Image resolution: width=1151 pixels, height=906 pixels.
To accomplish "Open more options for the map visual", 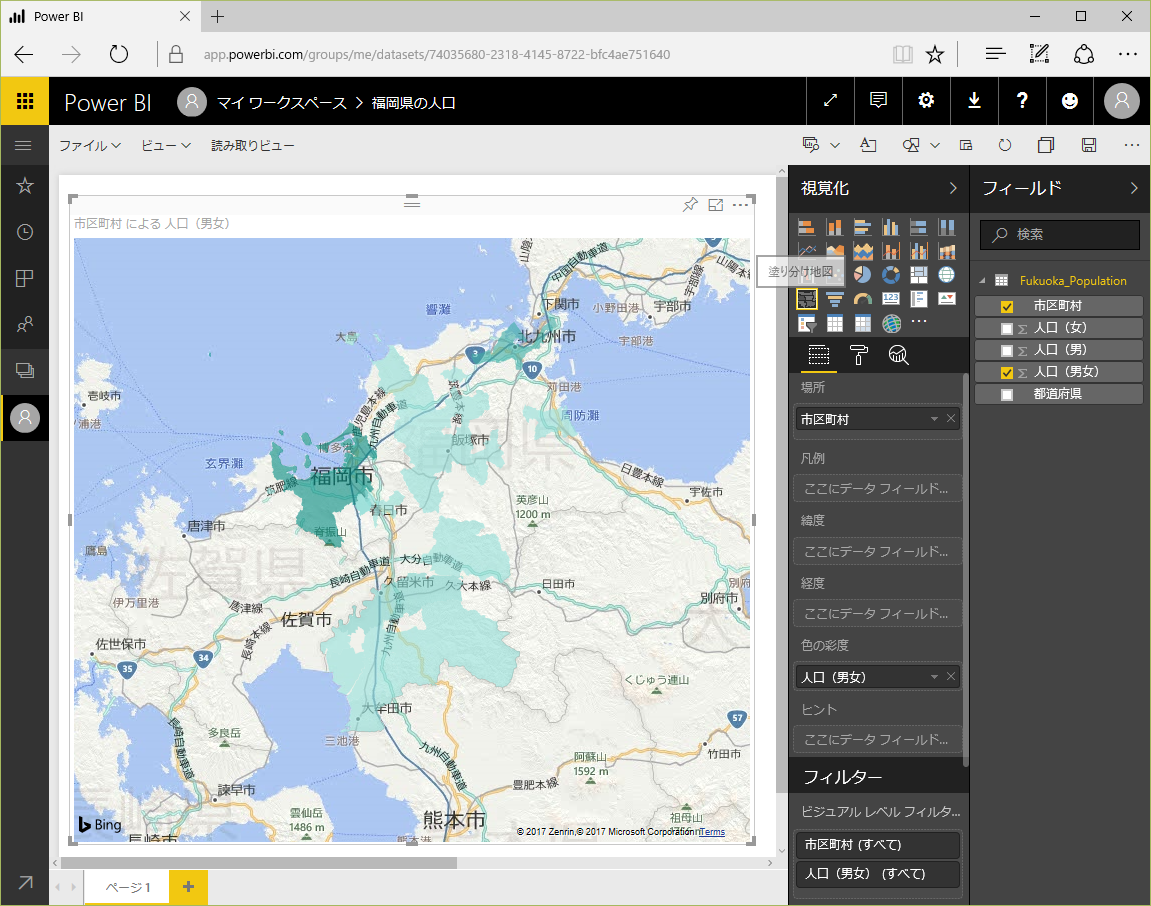I will pyautogui.click(x=740, y=205).
